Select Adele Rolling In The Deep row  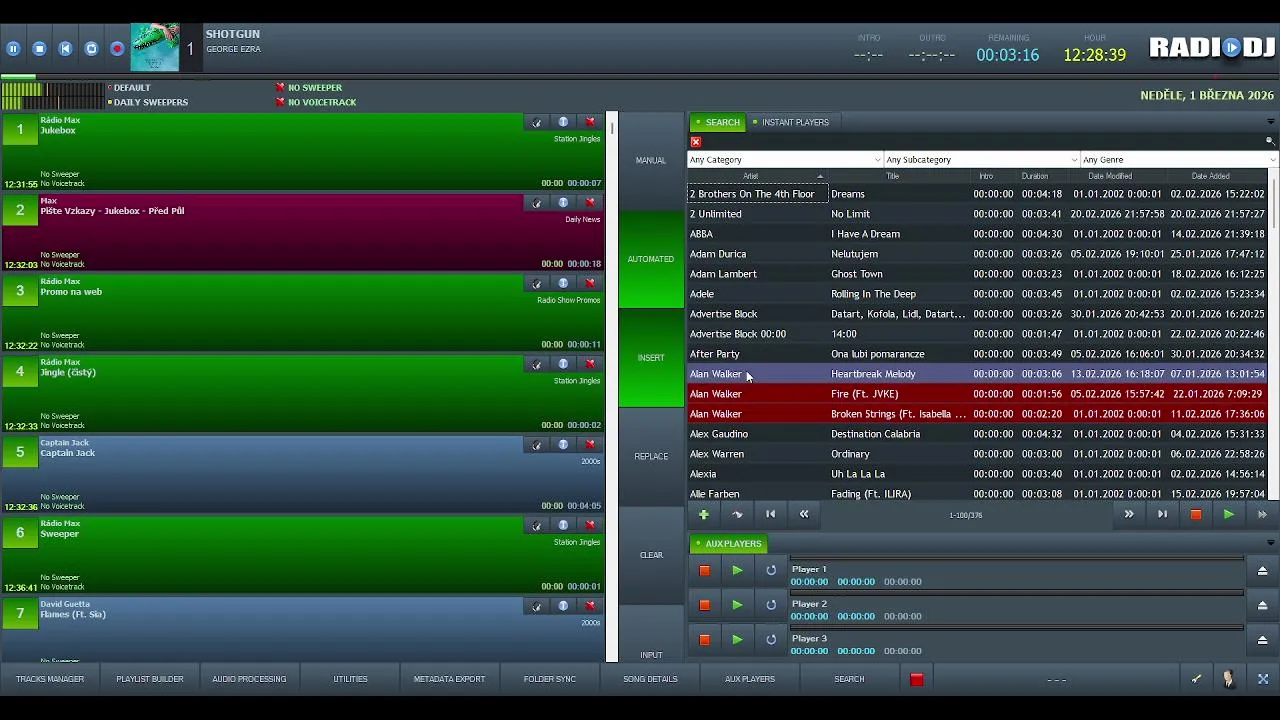(977, 294)
